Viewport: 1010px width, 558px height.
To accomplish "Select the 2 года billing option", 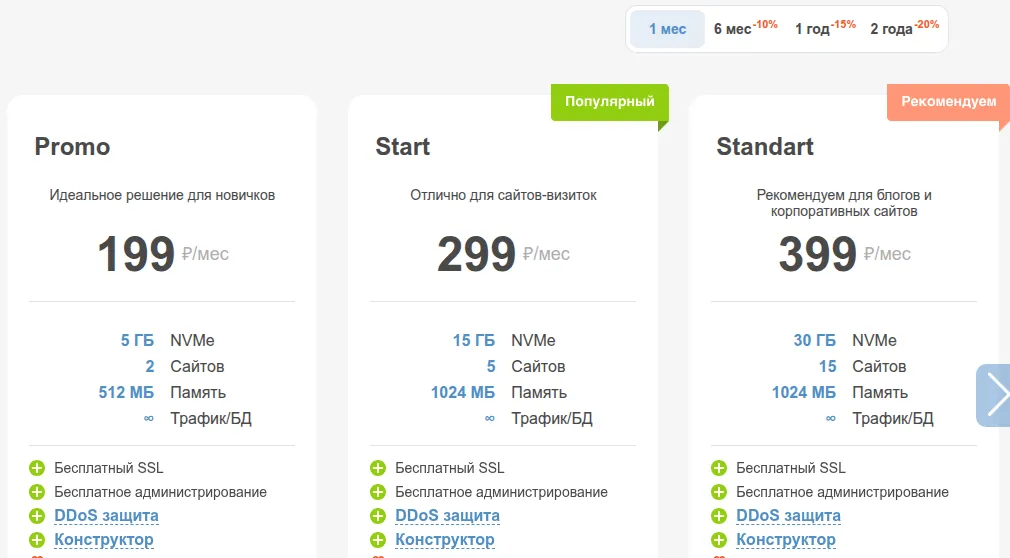I will (904, 29).
